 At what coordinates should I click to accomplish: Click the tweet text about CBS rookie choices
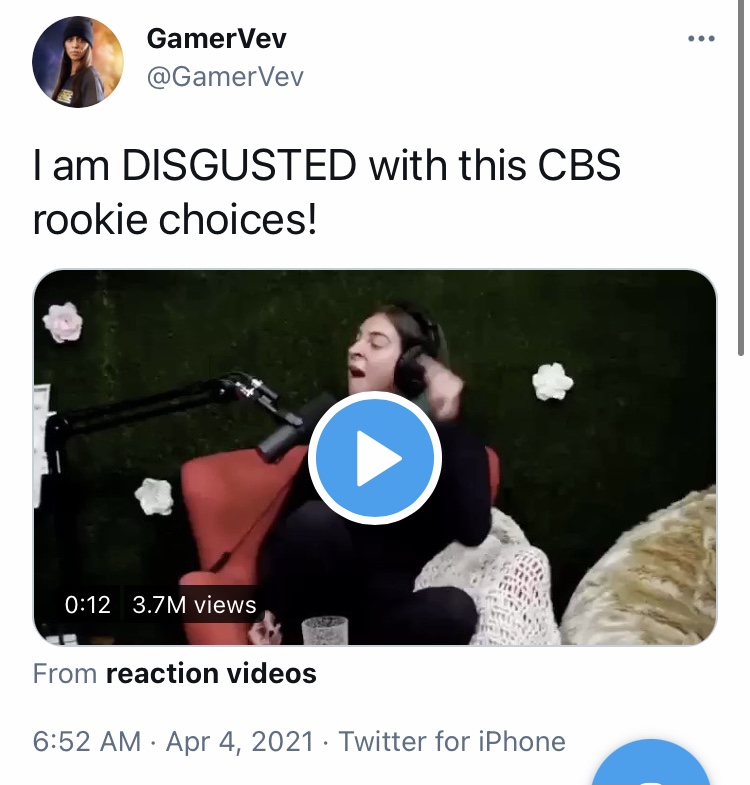coord(326,192)
